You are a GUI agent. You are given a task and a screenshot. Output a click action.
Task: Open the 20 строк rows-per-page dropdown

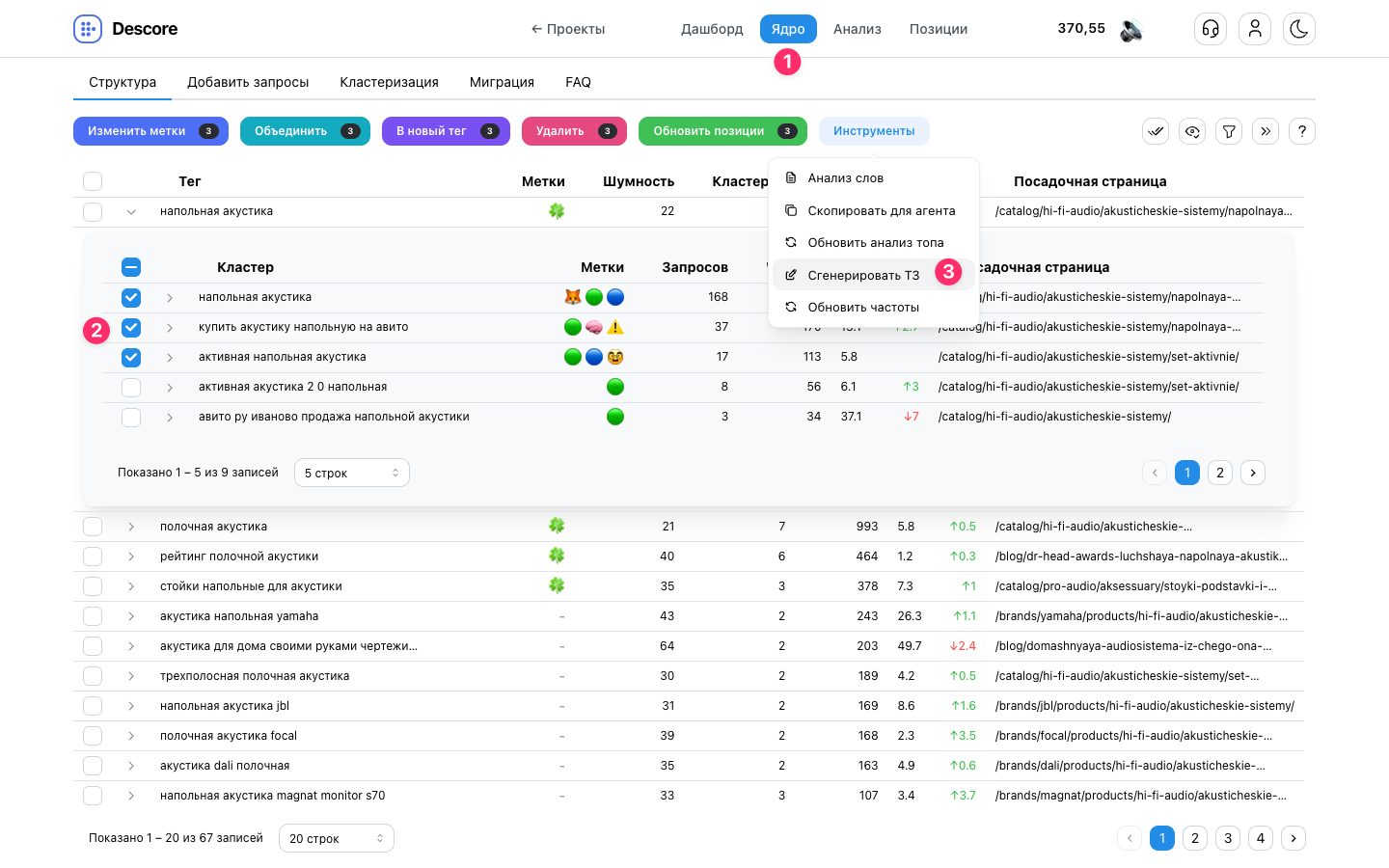337,838
